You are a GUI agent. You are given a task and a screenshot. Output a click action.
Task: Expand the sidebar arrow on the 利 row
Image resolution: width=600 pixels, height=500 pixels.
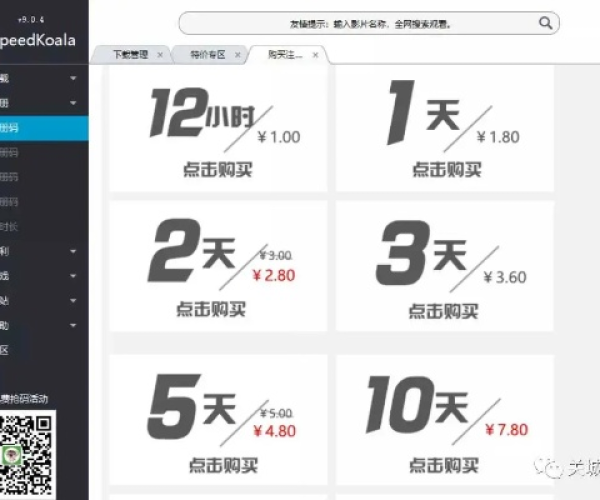click(73, 251)
